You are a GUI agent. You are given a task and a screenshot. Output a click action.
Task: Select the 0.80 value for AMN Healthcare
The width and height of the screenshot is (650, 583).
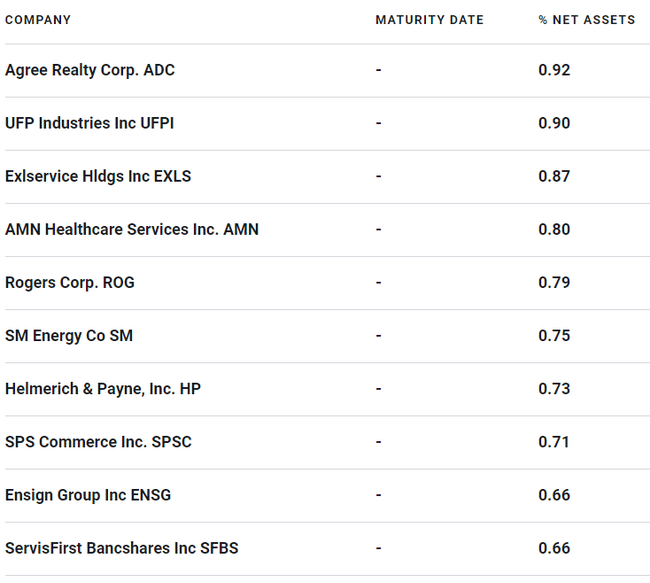pos(554,229)
